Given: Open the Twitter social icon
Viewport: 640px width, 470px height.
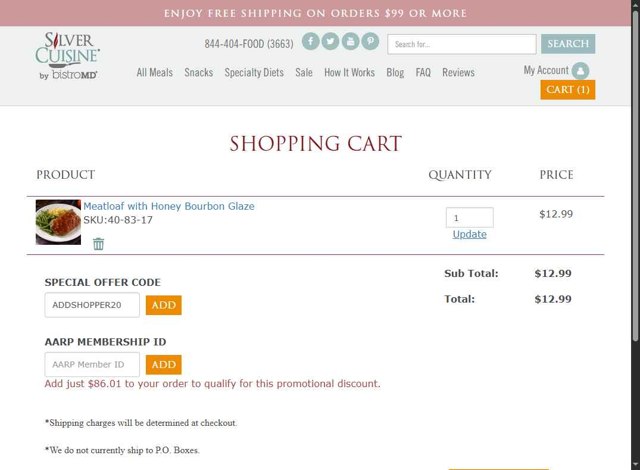Looking at the screenshot, I should pos(330,42).
